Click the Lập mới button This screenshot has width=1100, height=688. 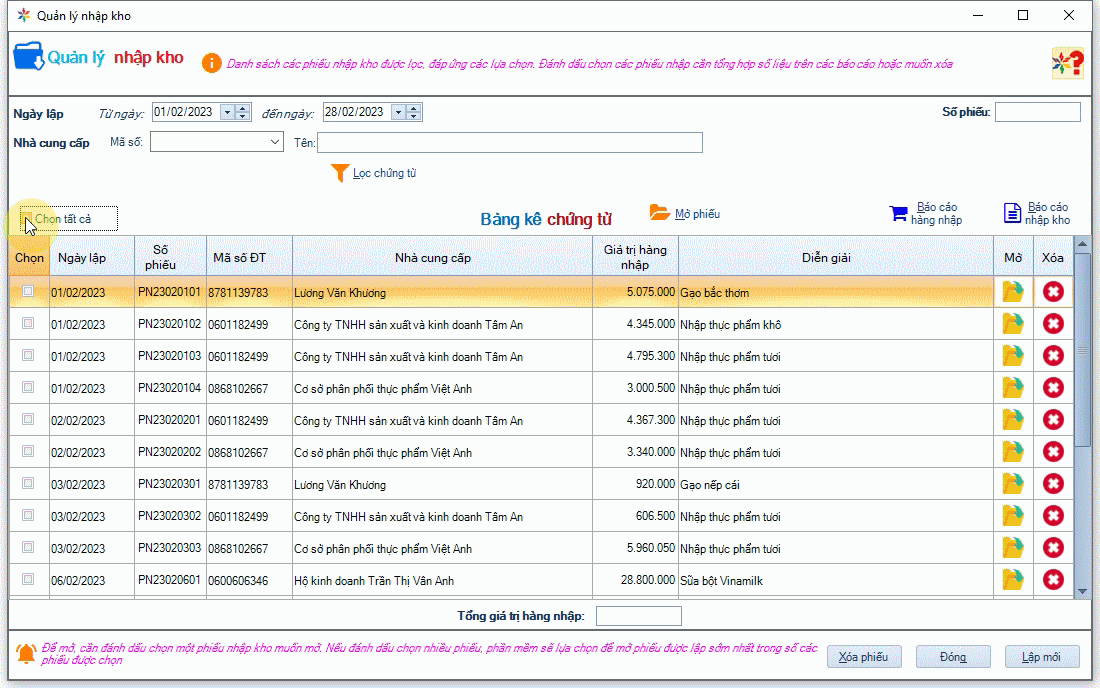[1041, 657]
